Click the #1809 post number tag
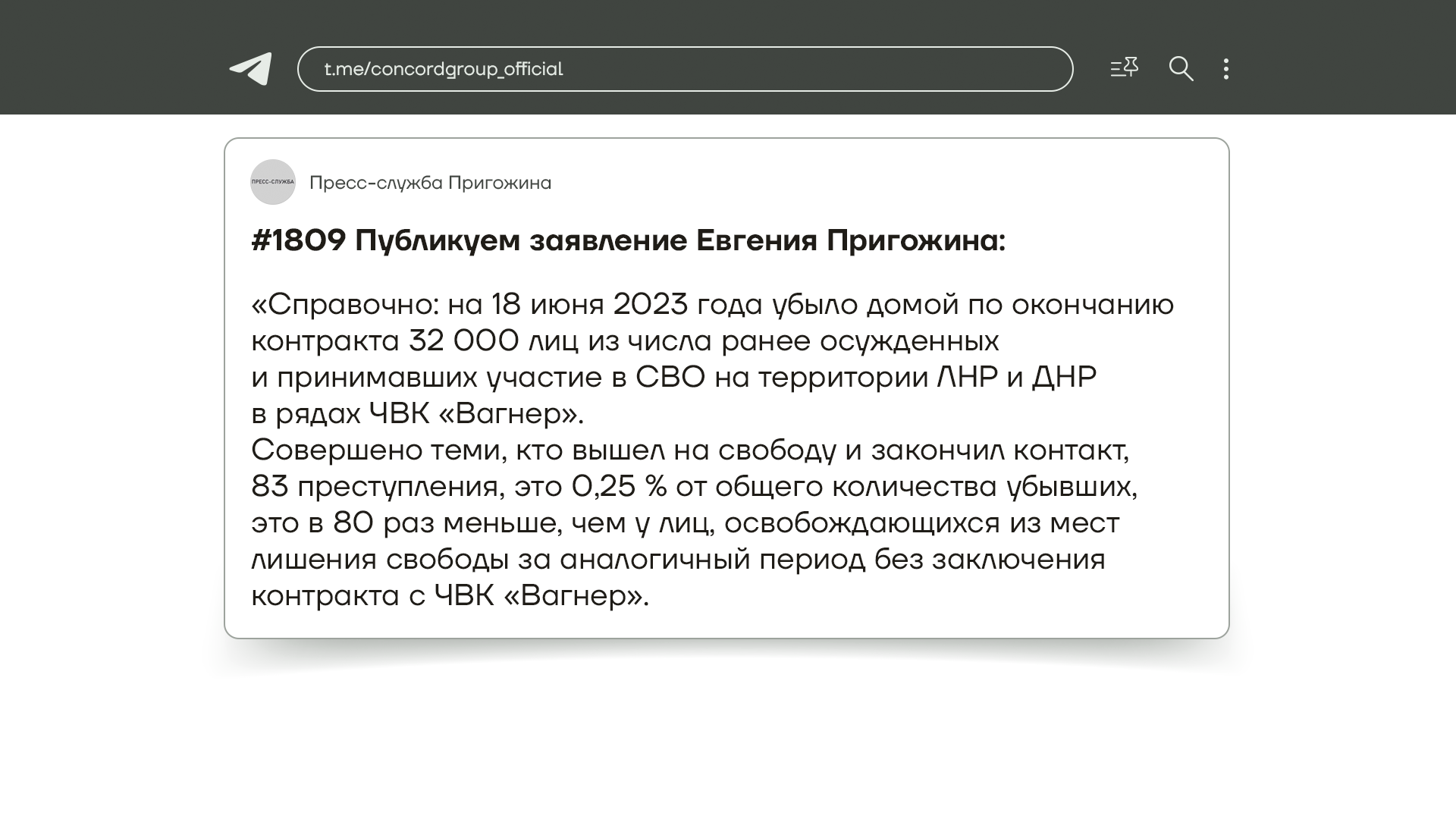1456x819 pixels. click(298, 241)
